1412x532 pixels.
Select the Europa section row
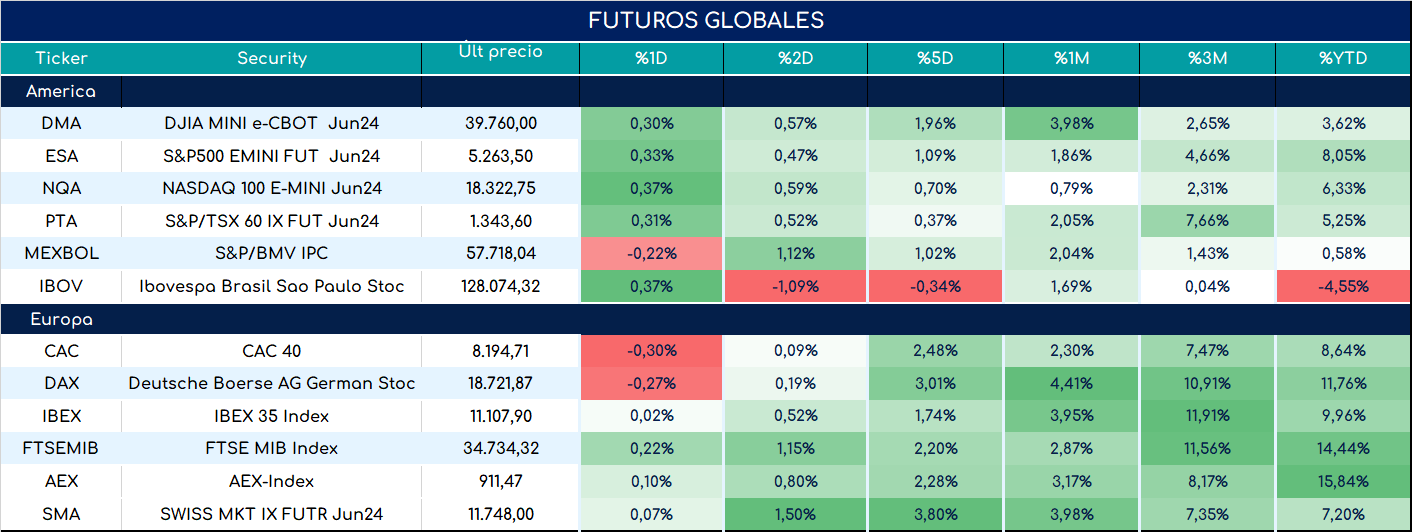click(x=706, y=320)
